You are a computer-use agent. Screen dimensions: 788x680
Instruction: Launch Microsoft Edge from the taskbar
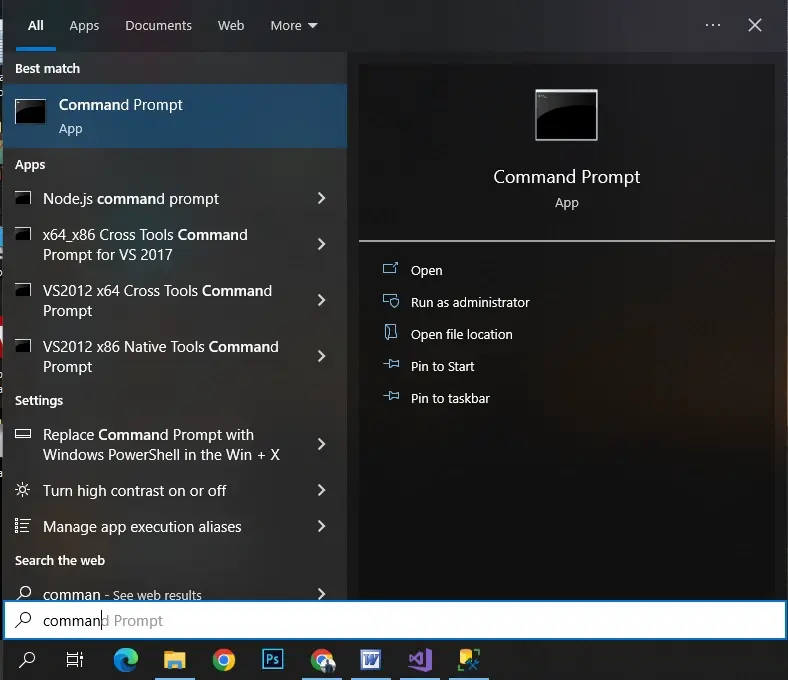pos(126,659)
